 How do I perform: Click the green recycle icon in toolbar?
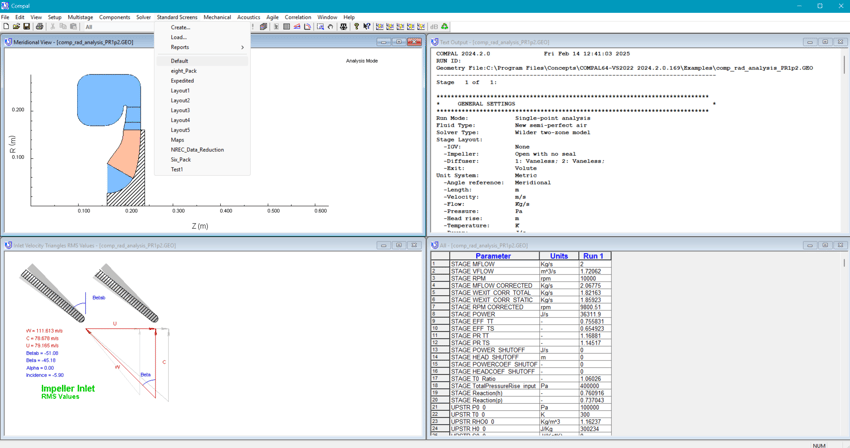pos(444,27)
